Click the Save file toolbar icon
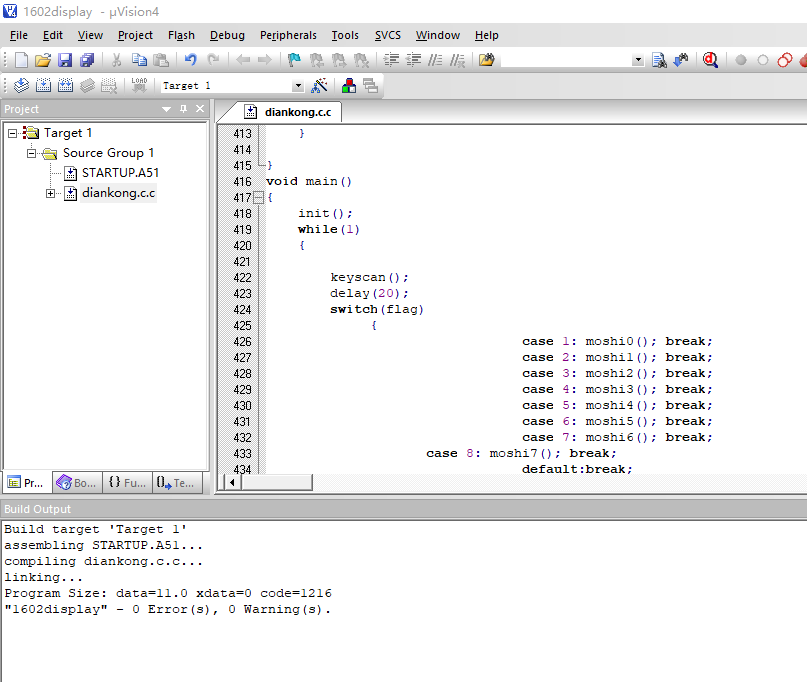The image size is (807, 682). (65, 60)
